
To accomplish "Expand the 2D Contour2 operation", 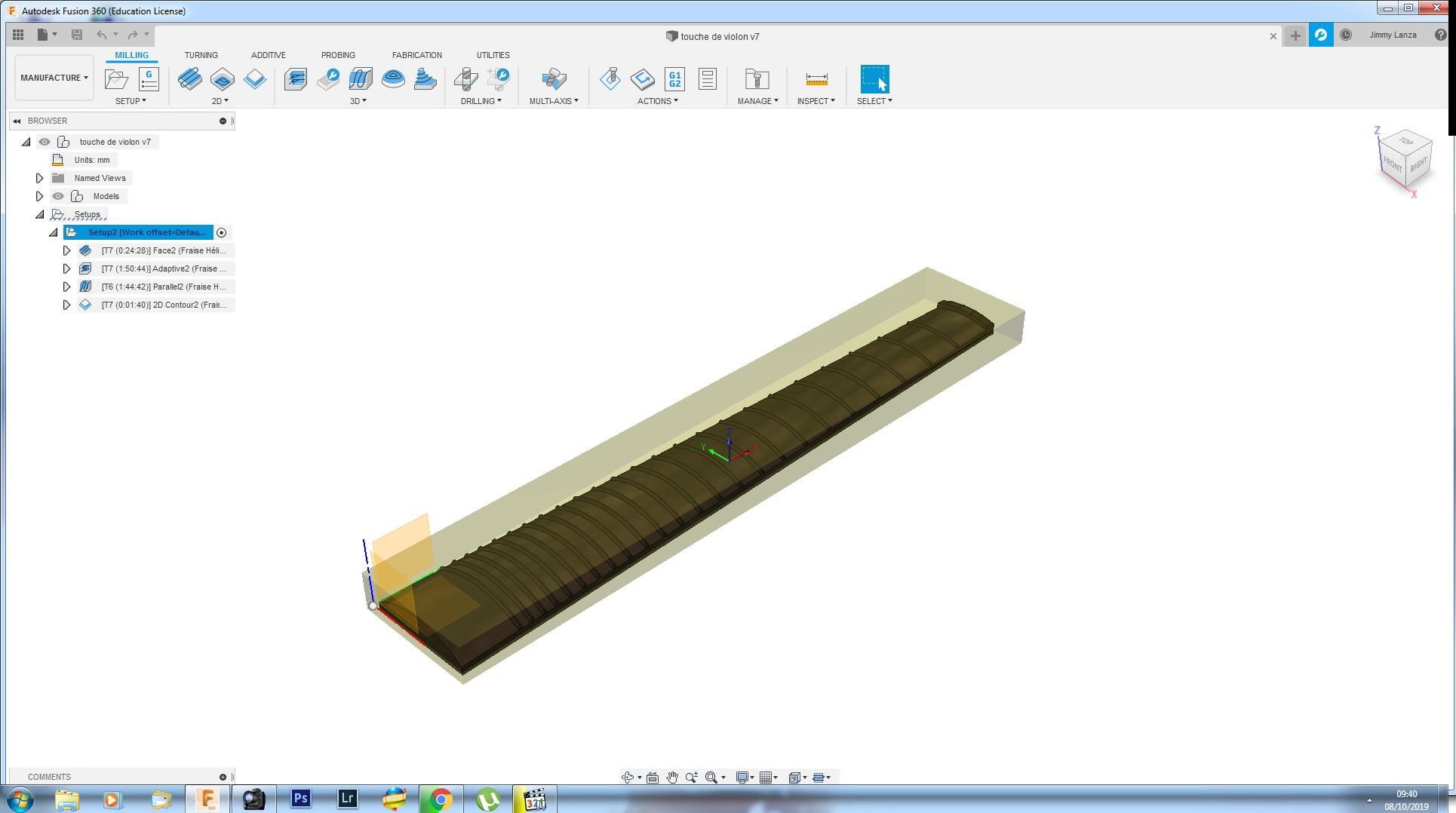I will pos(66,305).
